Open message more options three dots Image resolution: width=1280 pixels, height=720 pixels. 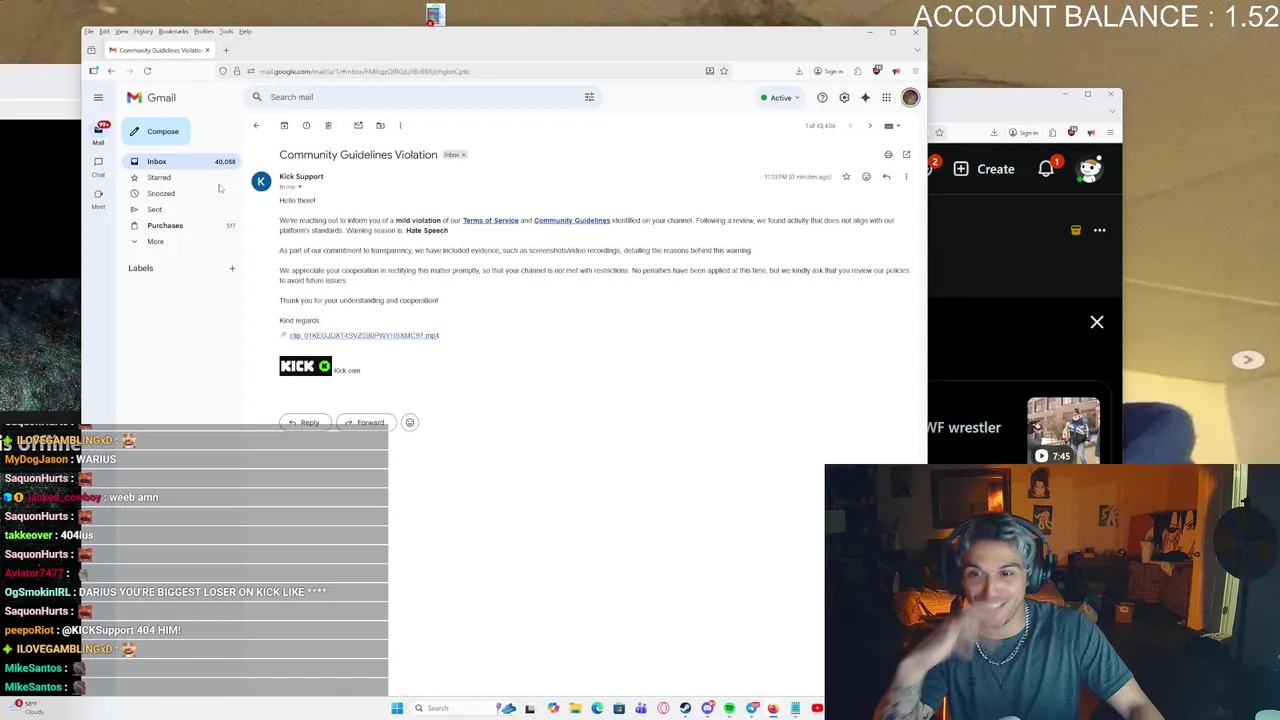906,177
